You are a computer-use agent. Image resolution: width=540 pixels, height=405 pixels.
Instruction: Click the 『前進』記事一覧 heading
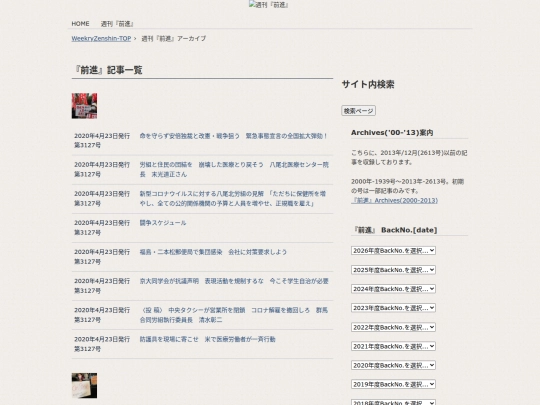point(108,70)
